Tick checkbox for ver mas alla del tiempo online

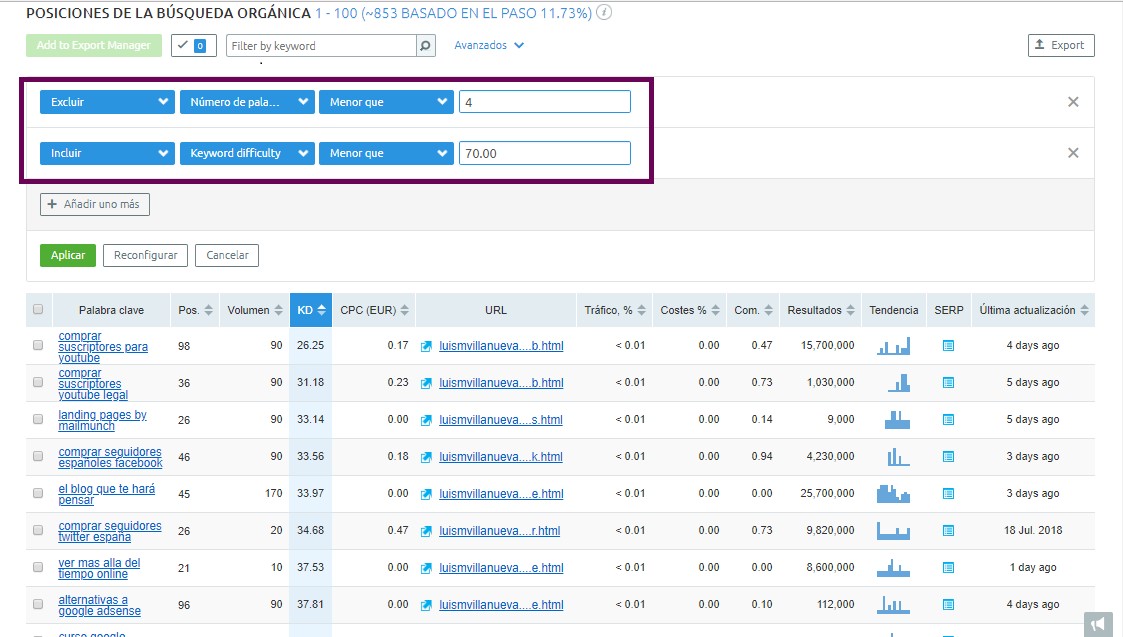[38, 568]
